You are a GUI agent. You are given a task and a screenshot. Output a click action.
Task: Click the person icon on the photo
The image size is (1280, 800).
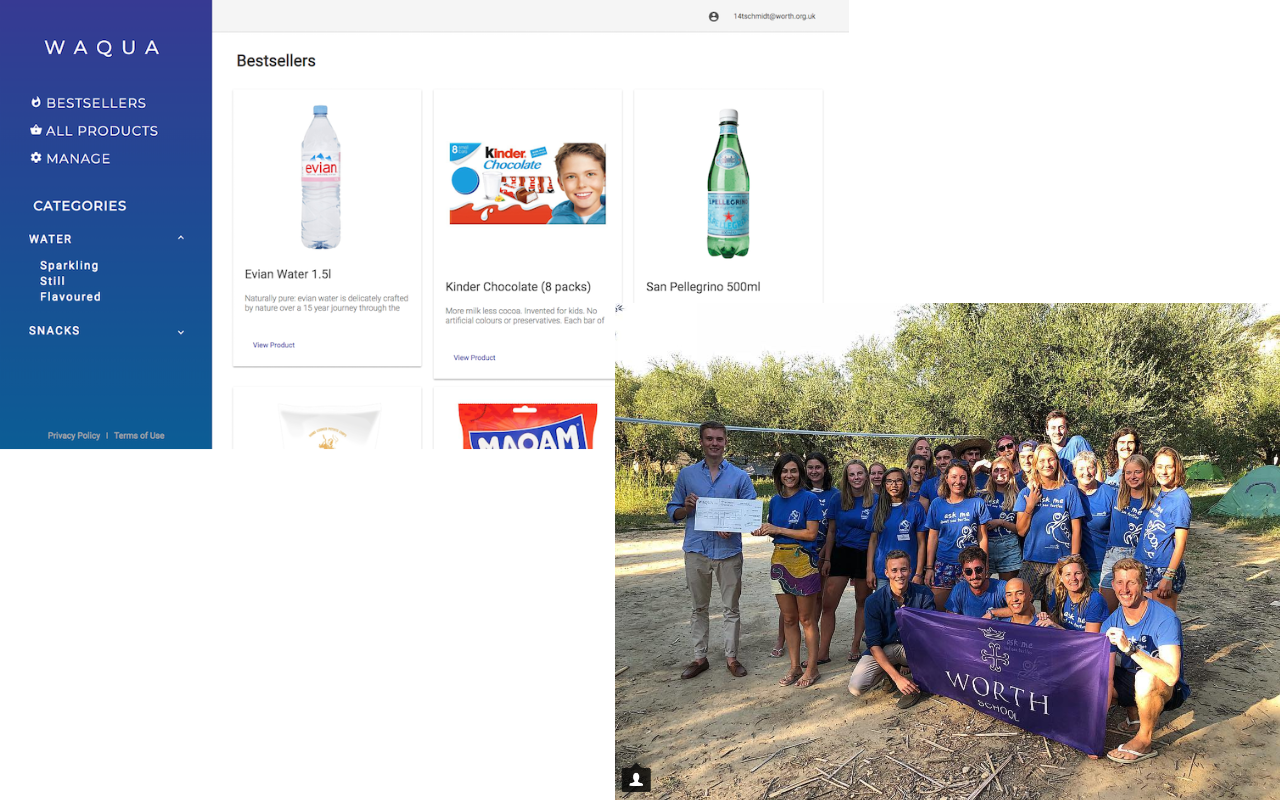pyautogui.click(x=636, y=779)
